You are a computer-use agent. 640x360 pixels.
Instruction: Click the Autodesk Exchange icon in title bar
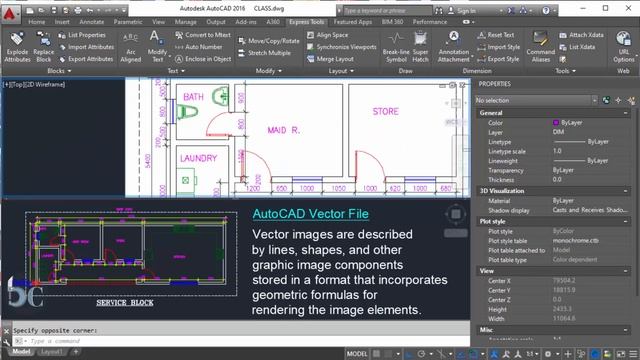pos(511,11)
